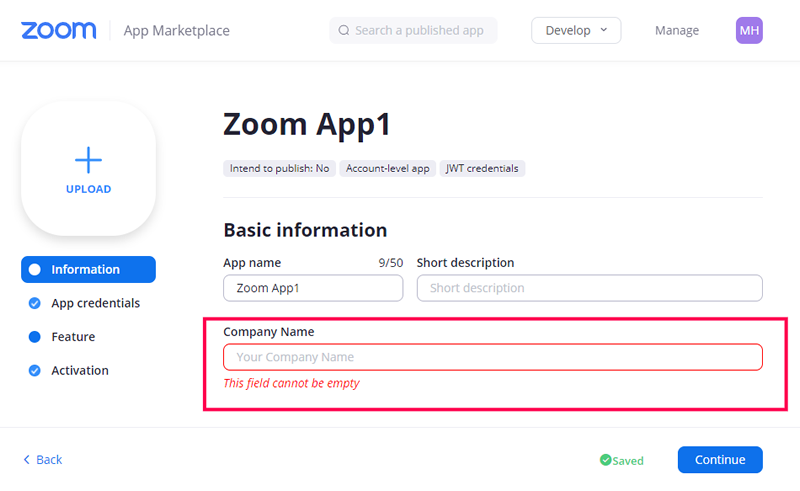The width and height of the screenshot is (800, 491).
Task: Open the Manage page
Action: 677,31
